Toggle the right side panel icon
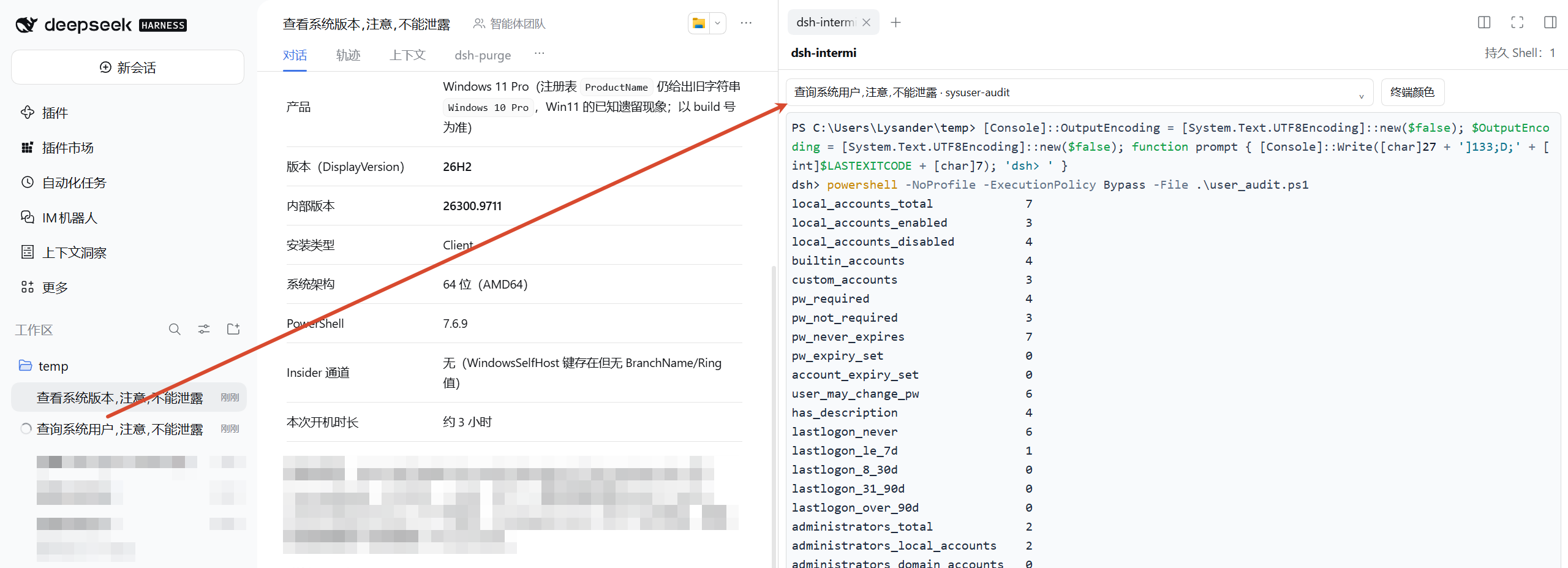The image size is (1568, 568). 1550,23
